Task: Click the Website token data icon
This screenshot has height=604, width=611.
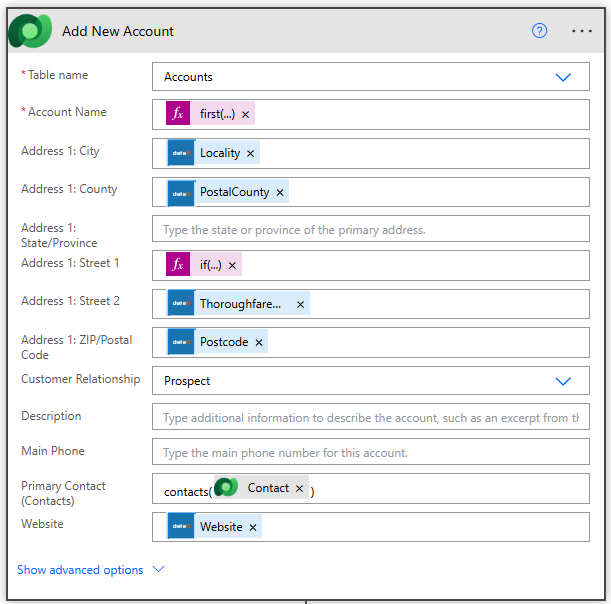Action: [181, 527]
